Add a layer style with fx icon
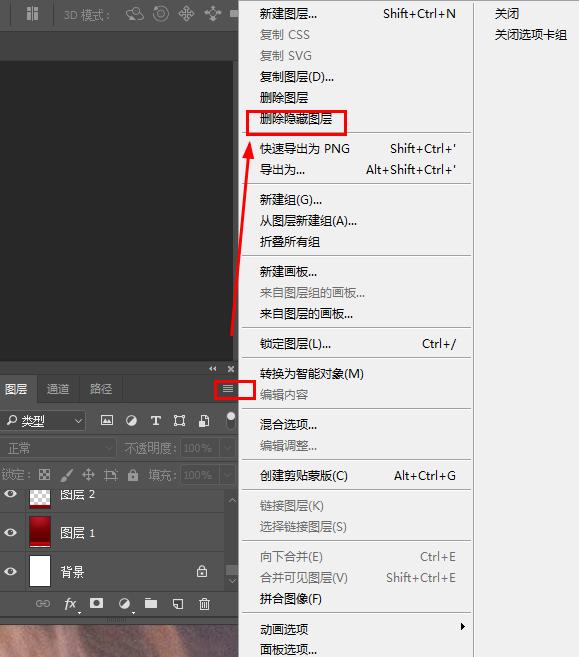579x657 pixels. point(70,604)
